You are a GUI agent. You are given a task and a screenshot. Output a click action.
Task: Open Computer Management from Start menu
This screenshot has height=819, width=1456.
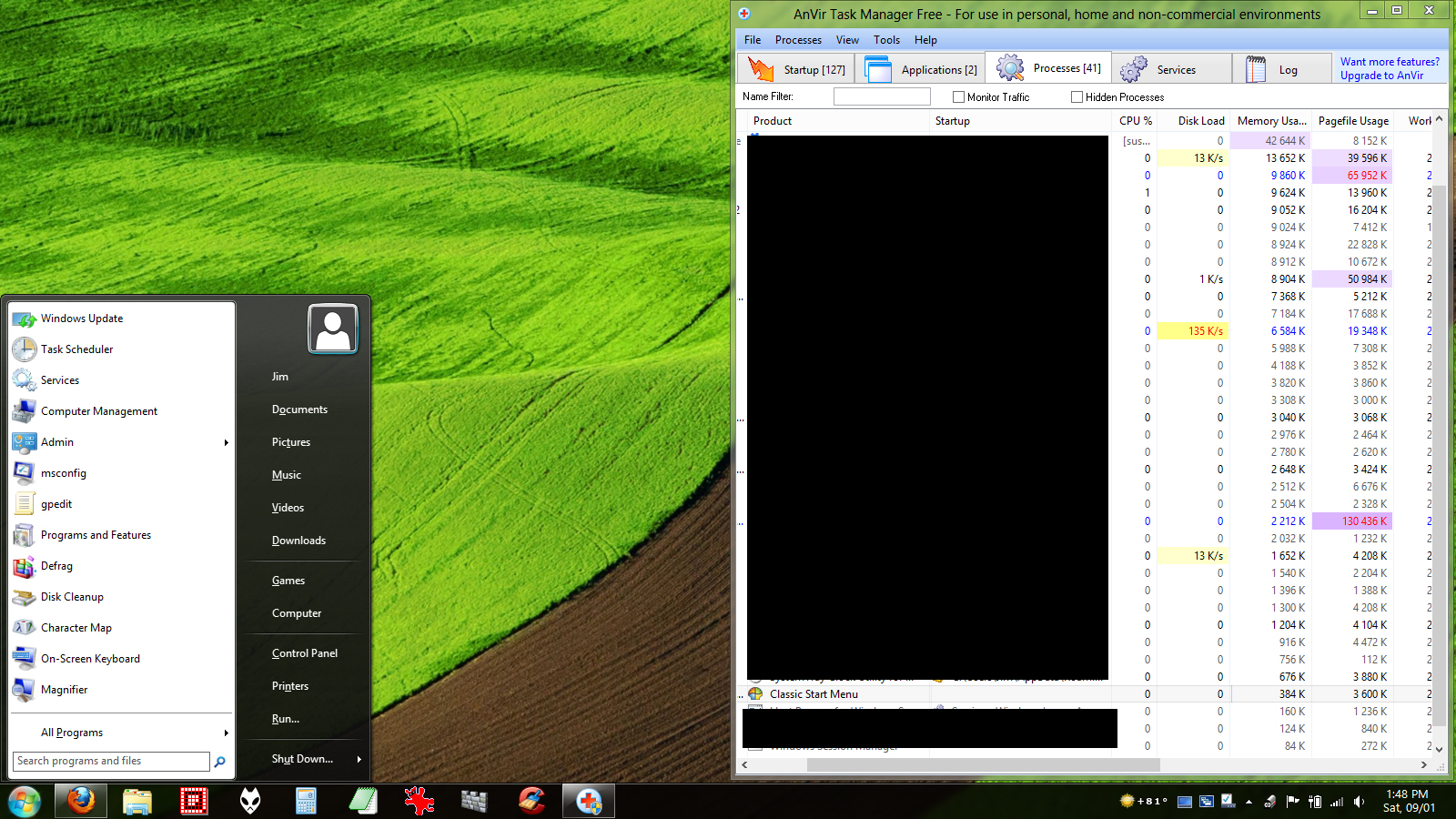click(122, 411)
